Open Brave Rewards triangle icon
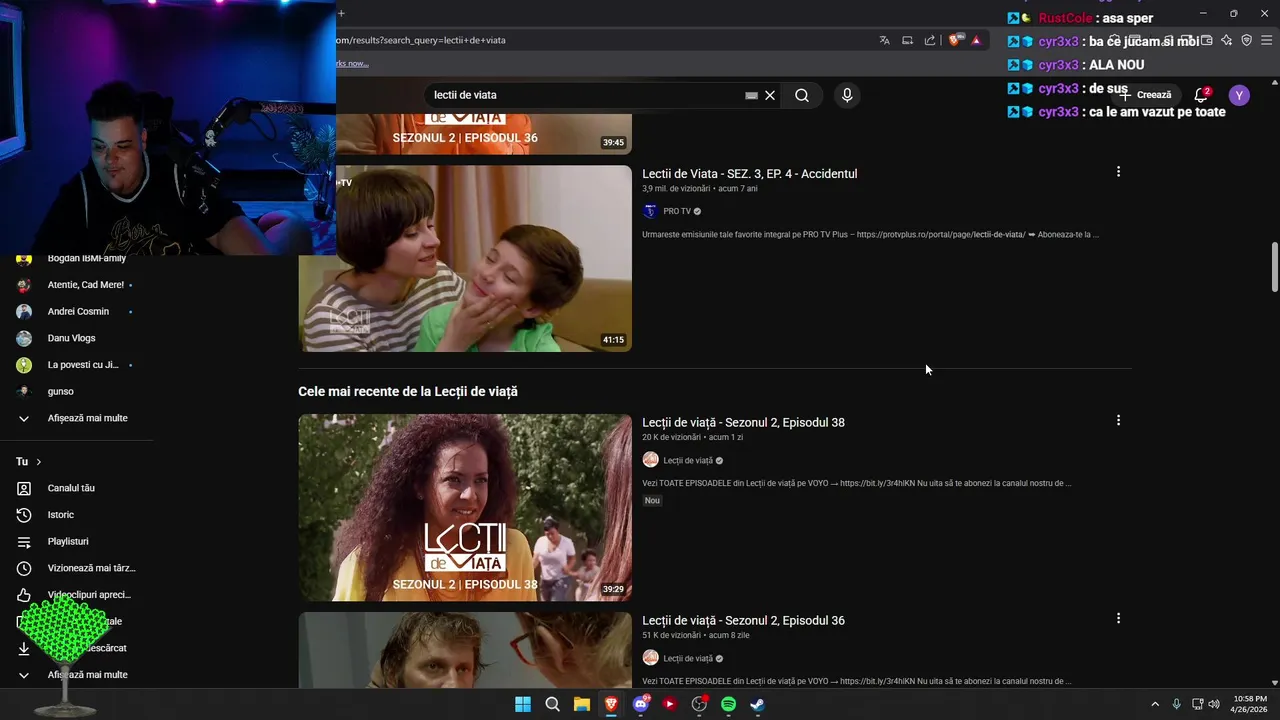This screenshot has height=720, width=1280. click(x=976, y=40)
